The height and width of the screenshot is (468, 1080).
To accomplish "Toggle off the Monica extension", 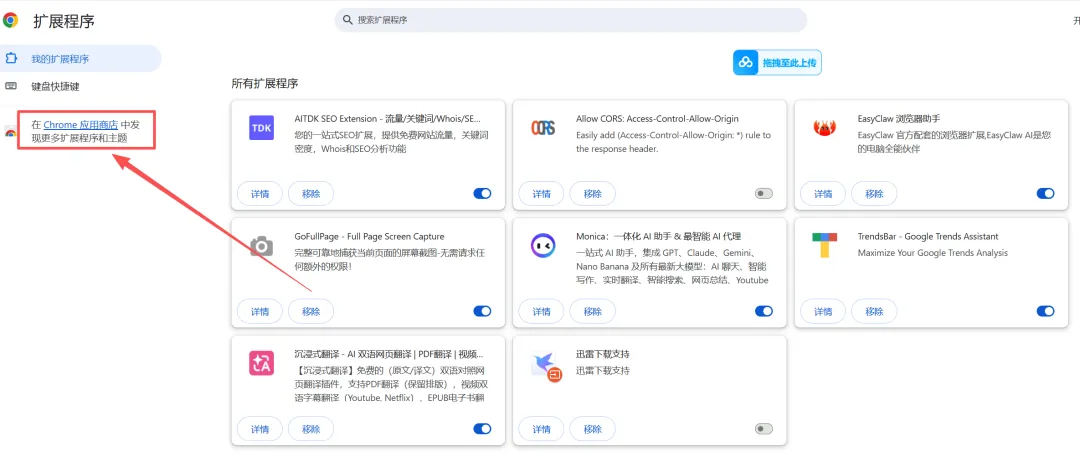I will (764, 312).
